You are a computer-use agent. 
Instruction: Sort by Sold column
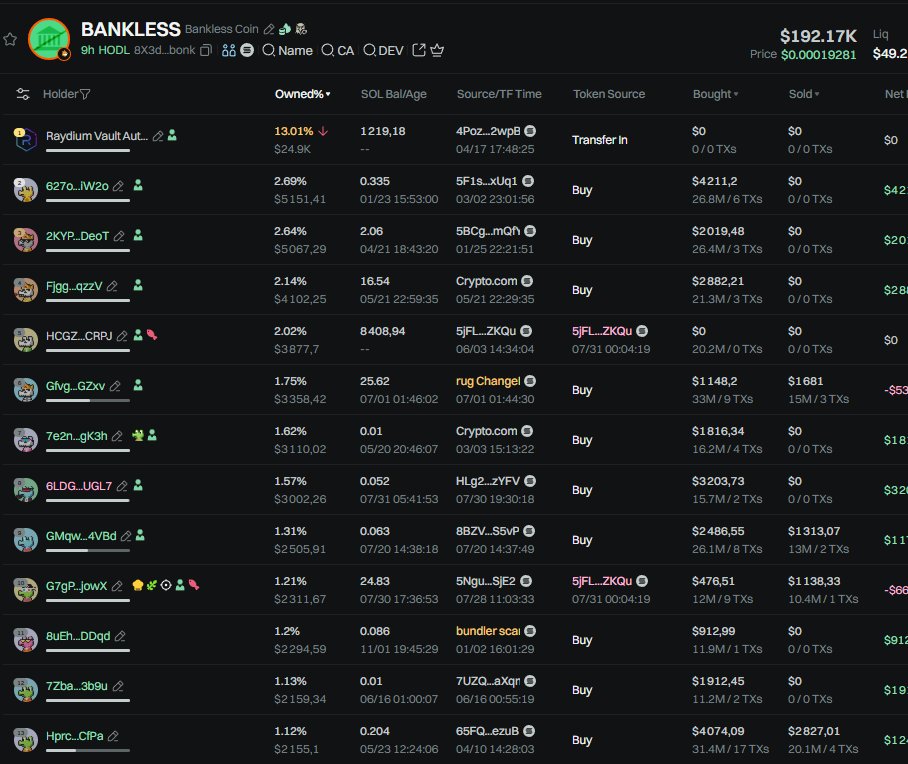click(x=804, y=94)
